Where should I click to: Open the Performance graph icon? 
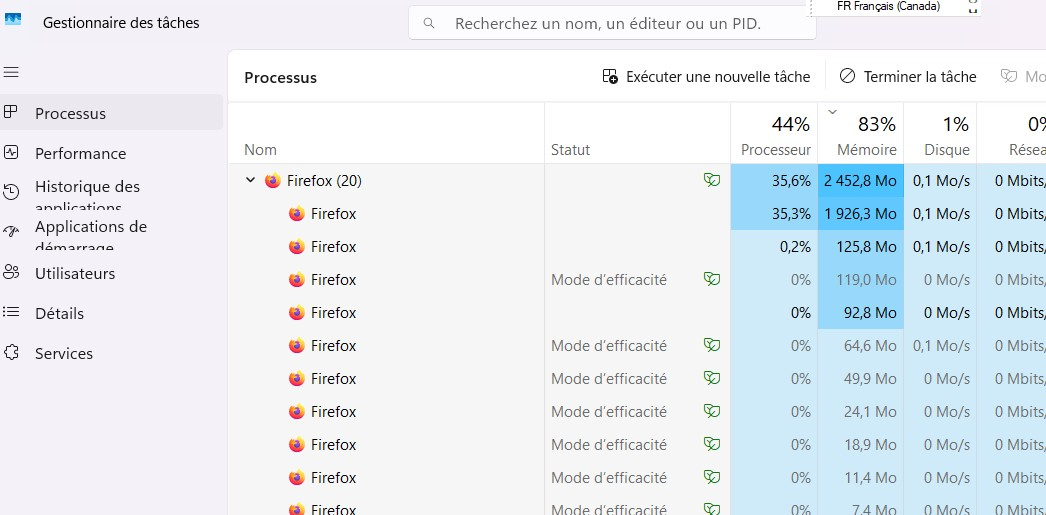(x=11, y=153)
